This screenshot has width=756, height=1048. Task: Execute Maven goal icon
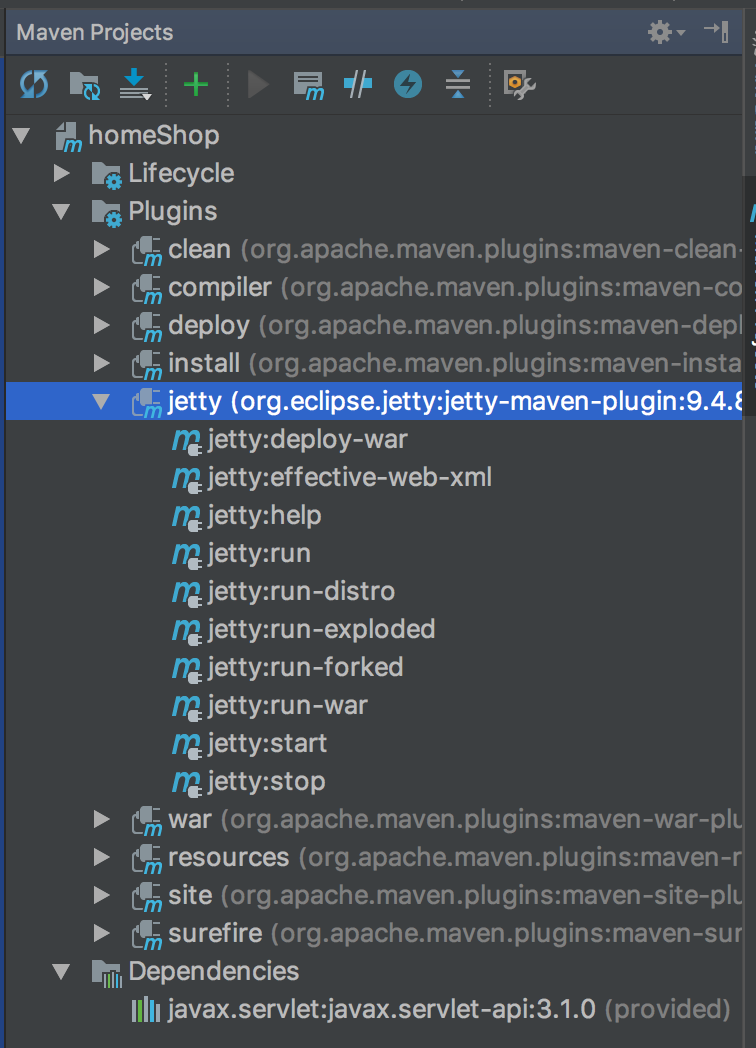308,86
